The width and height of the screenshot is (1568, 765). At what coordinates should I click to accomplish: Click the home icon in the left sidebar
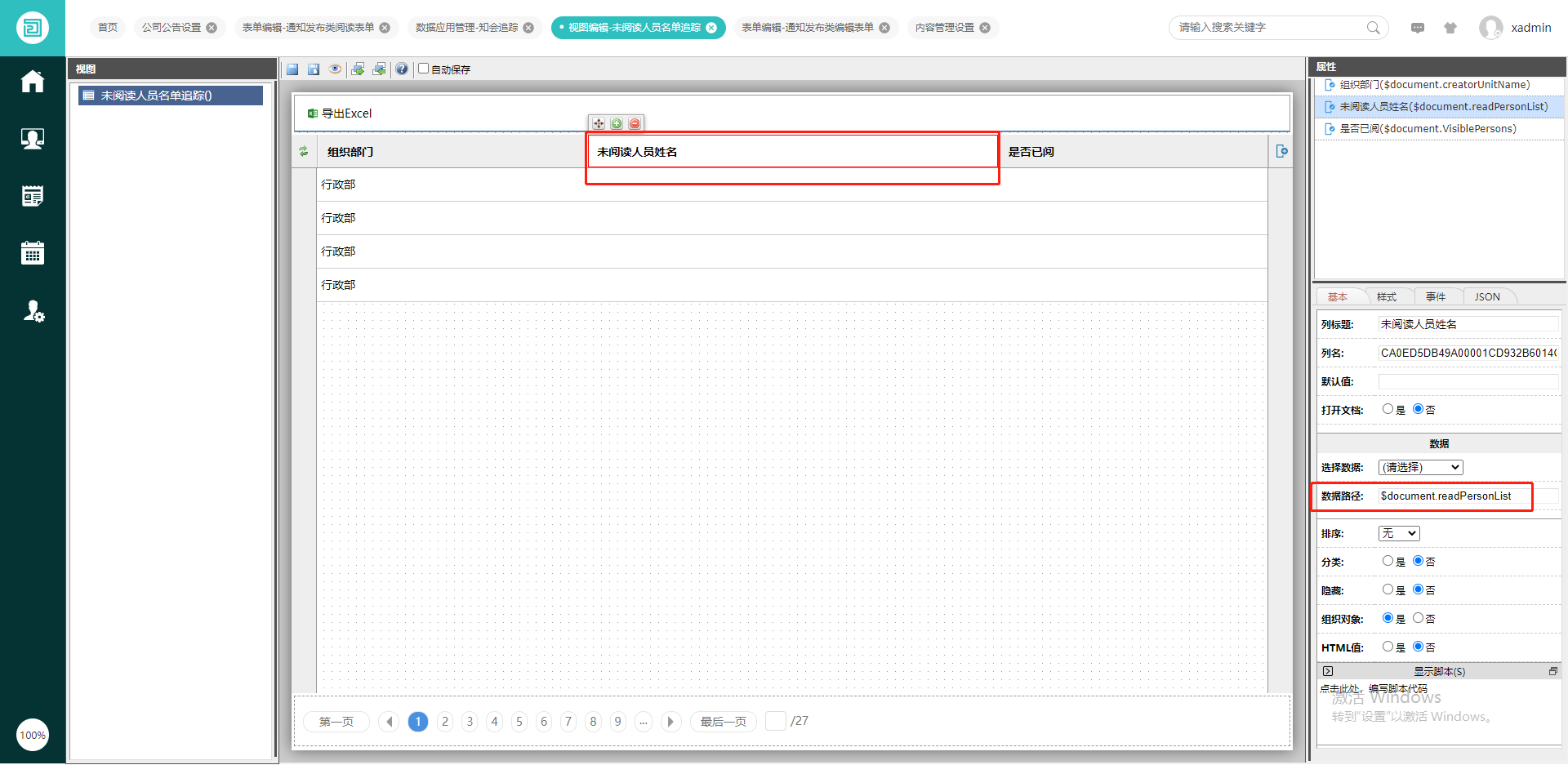33,82
